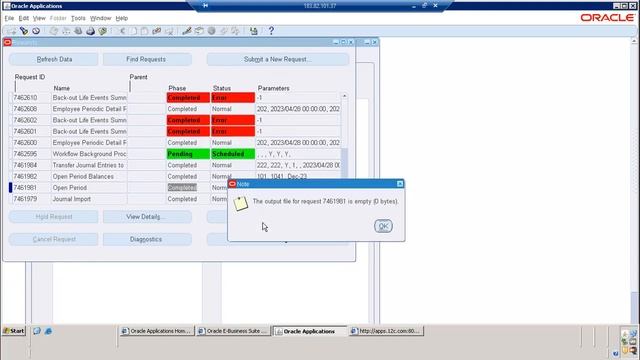Screen dimensions: 640x360
Task: Switch to http://apps.12c.com taskbar item
Action: pos(386,331)
